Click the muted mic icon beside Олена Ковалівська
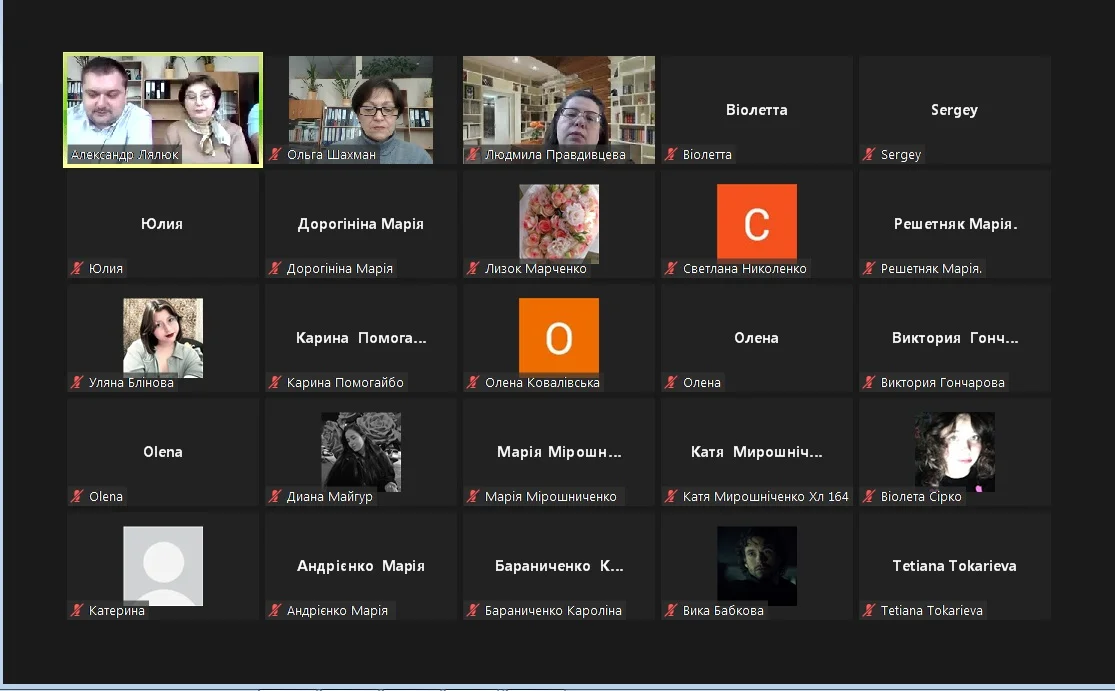 [474, 382]
